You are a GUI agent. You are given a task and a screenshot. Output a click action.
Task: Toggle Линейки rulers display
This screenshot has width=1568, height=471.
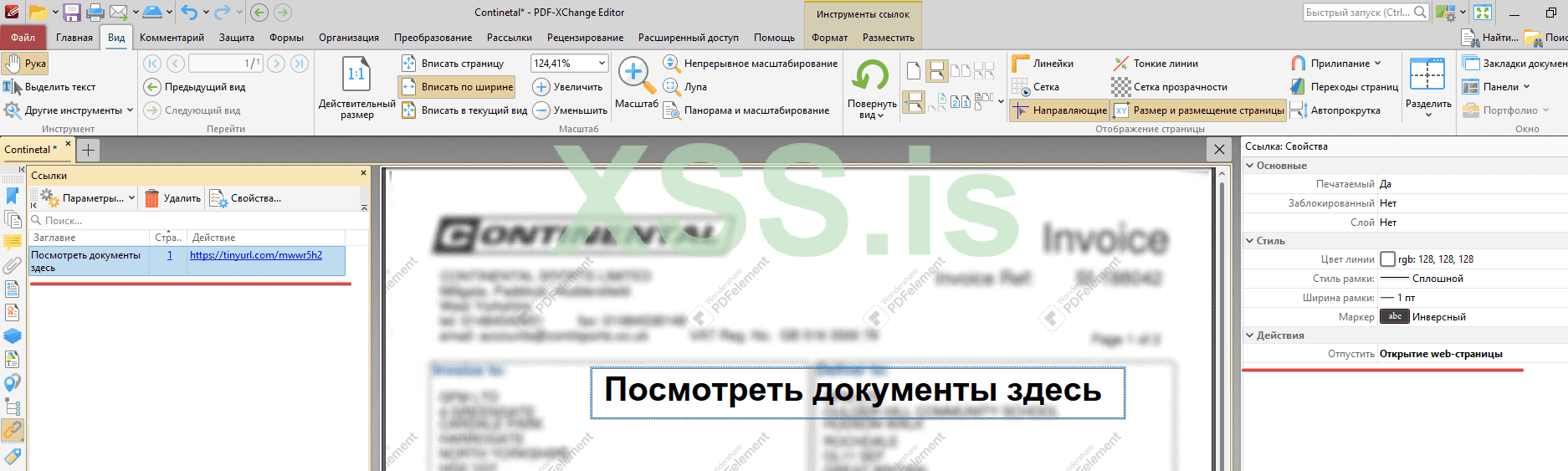tap(1043, 64)
